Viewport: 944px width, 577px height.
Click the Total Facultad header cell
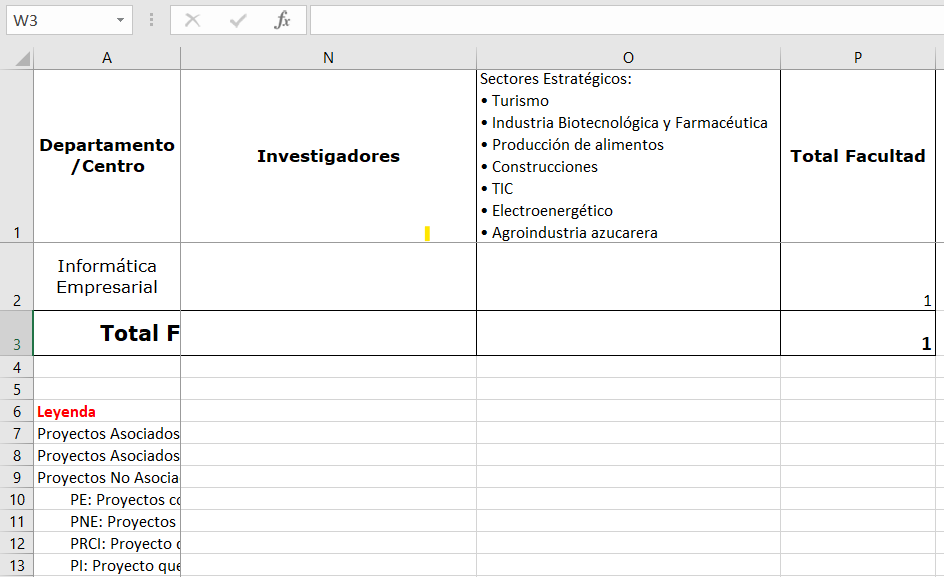point(857,156)
